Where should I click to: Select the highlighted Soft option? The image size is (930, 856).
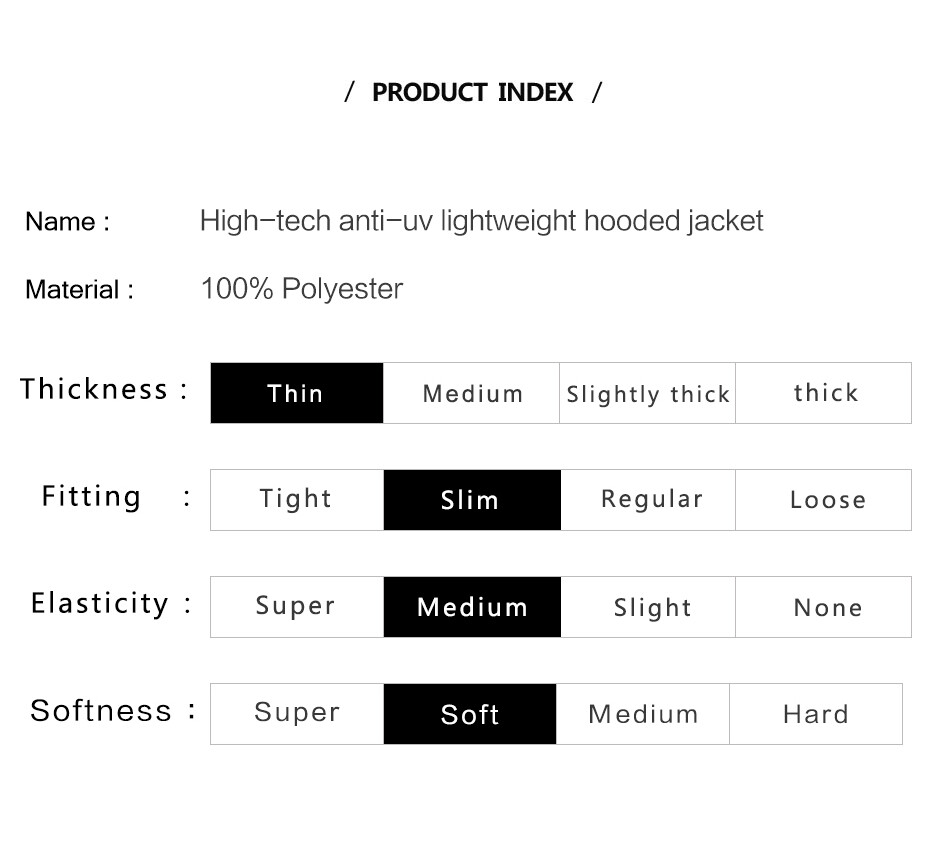pos(470,714)
